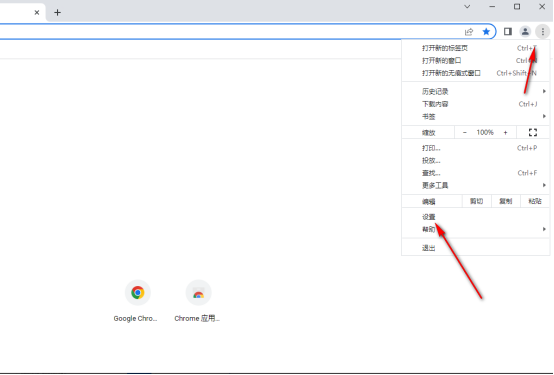Close the Chrome window
This screenshot has height=375, width=554.
[542, 6]
